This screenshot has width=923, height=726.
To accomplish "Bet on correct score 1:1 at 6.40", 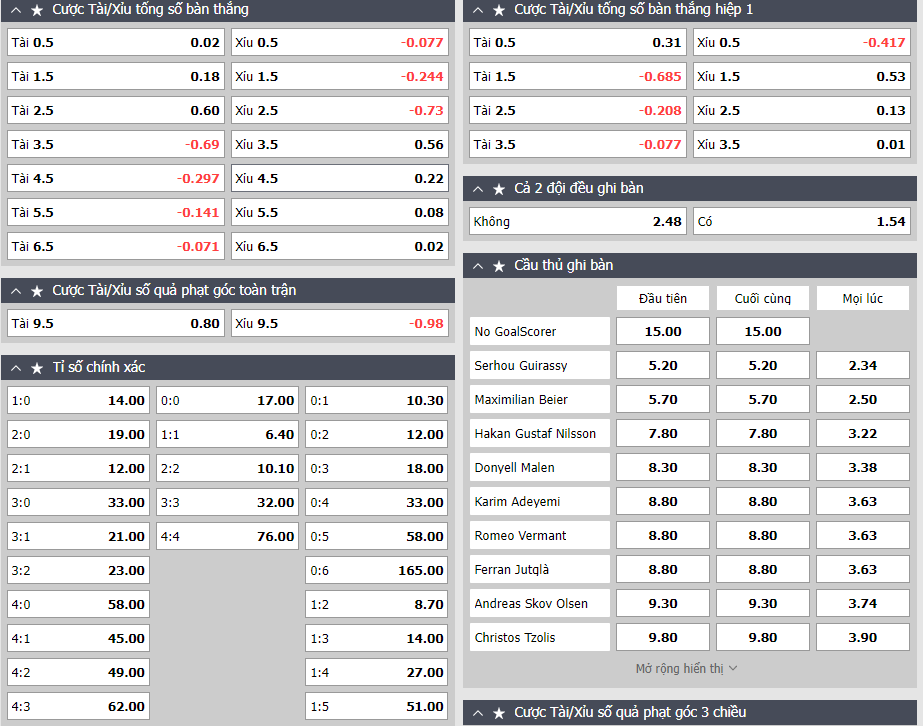I will (x=227, y=435).
